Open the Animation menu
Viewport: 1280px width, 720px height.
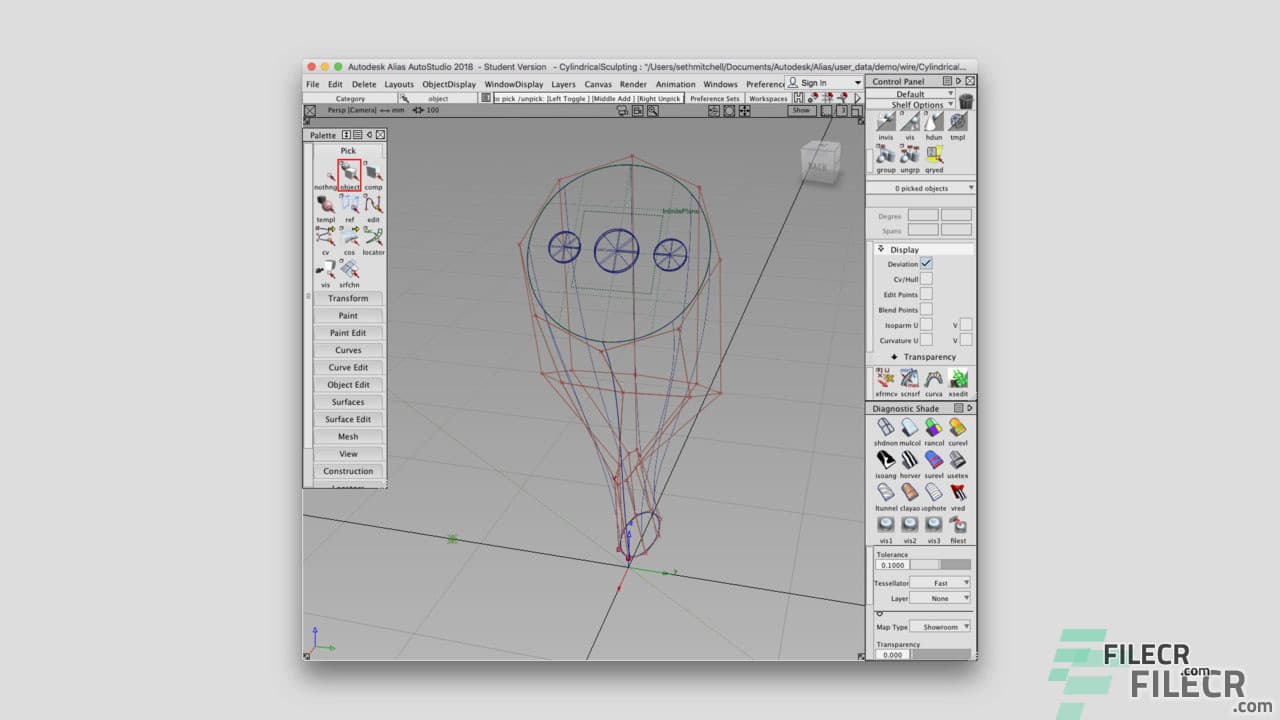point(675,84)
